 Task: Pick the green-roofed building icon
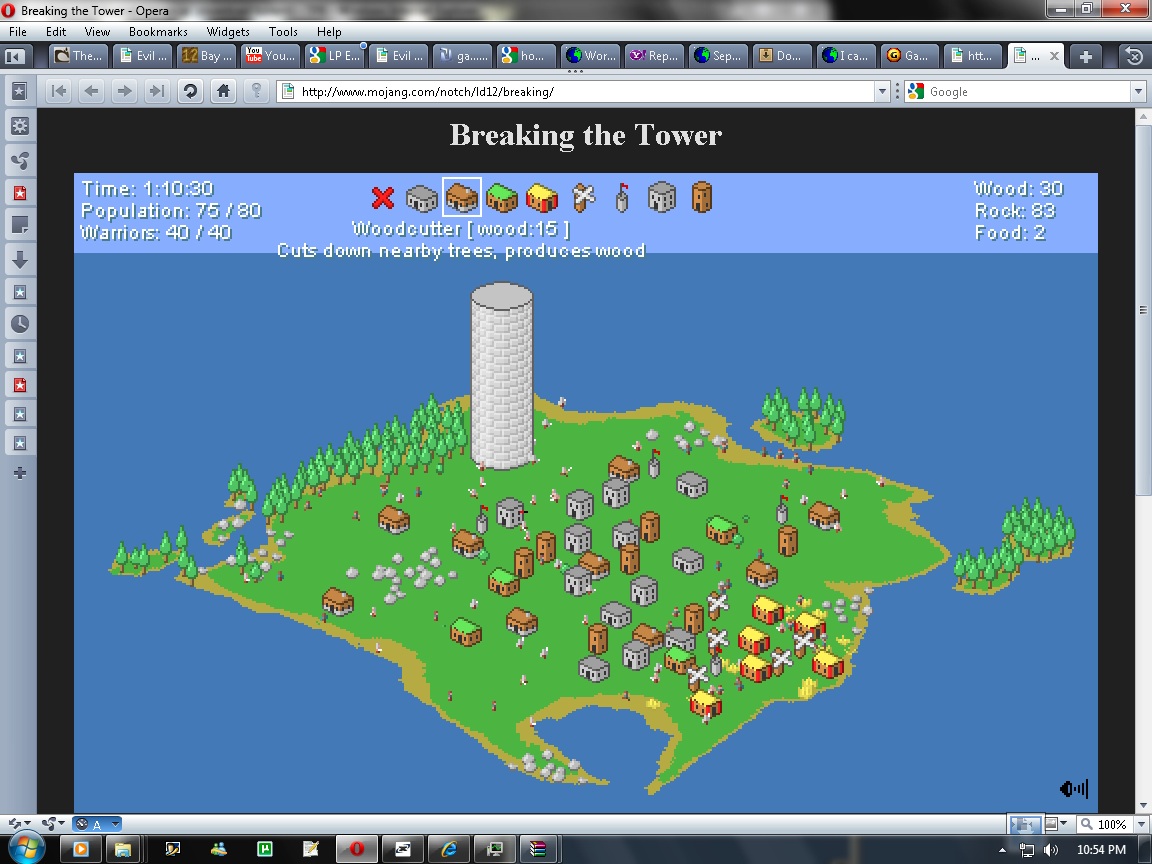(x=501, y=197)
